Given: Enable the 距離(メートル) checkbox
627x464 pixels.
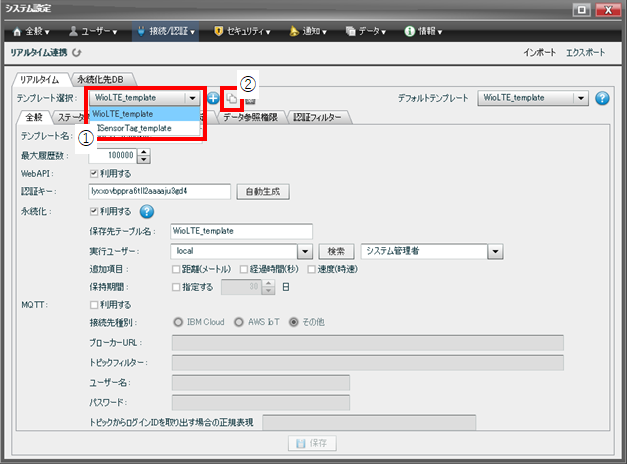Looking at the screenshot, I should (x=176, y=269).
